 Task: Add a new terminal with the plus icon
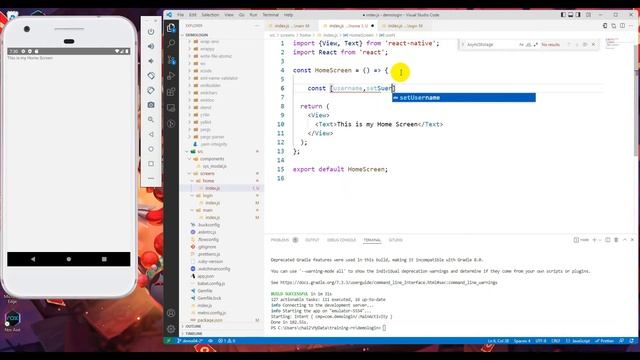(x=594, y=240)
